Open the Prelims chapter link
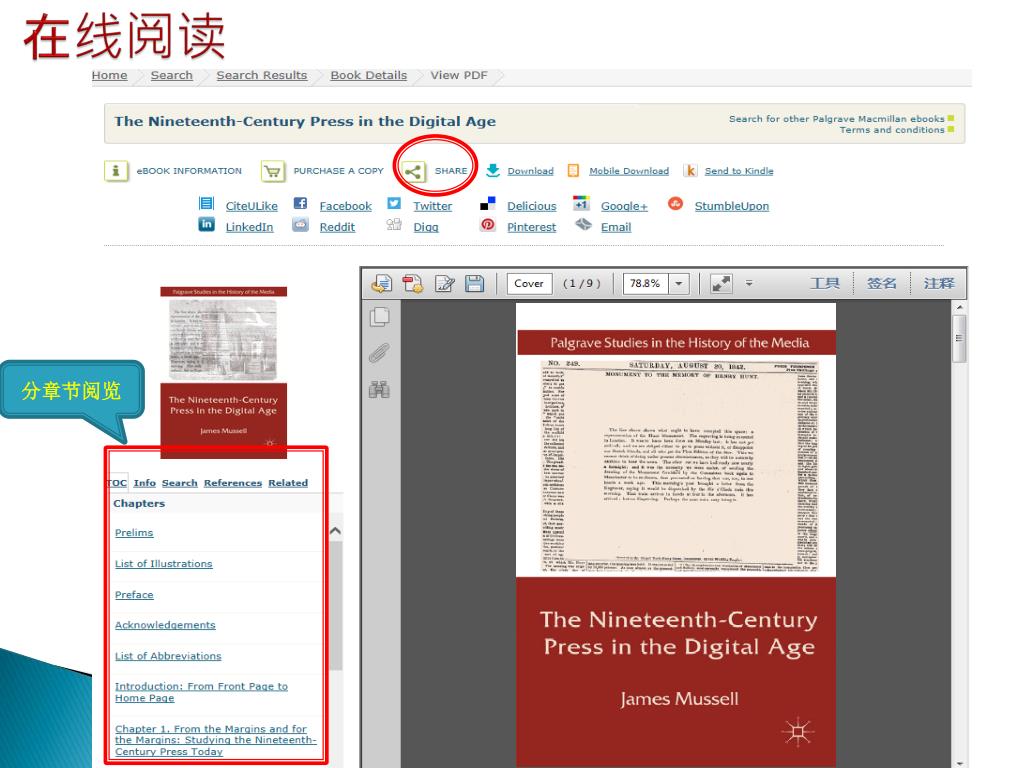The width and height of the screenshot is (1024, 768). point(134,533)
